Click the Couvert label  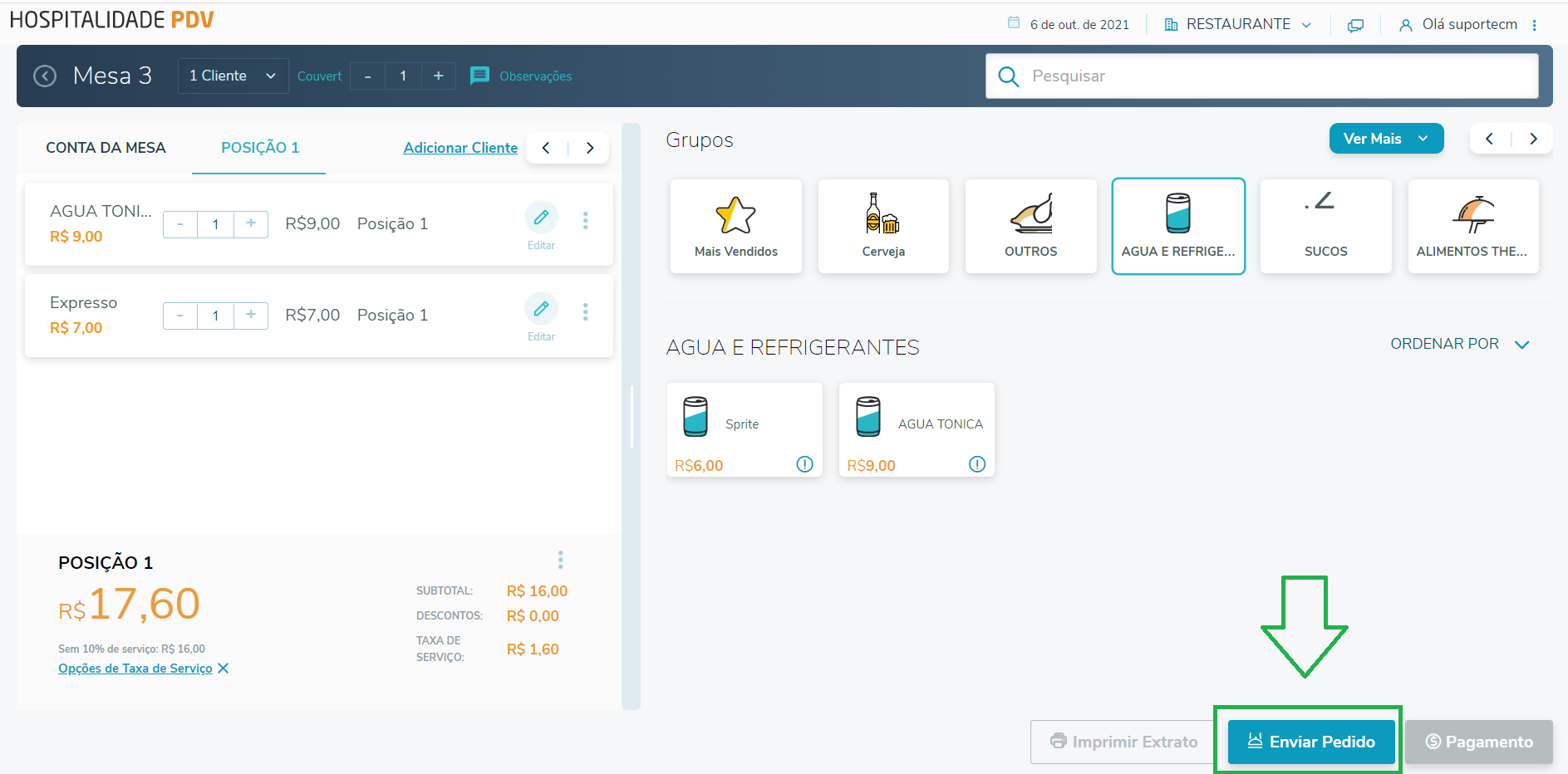pos(320,76)
